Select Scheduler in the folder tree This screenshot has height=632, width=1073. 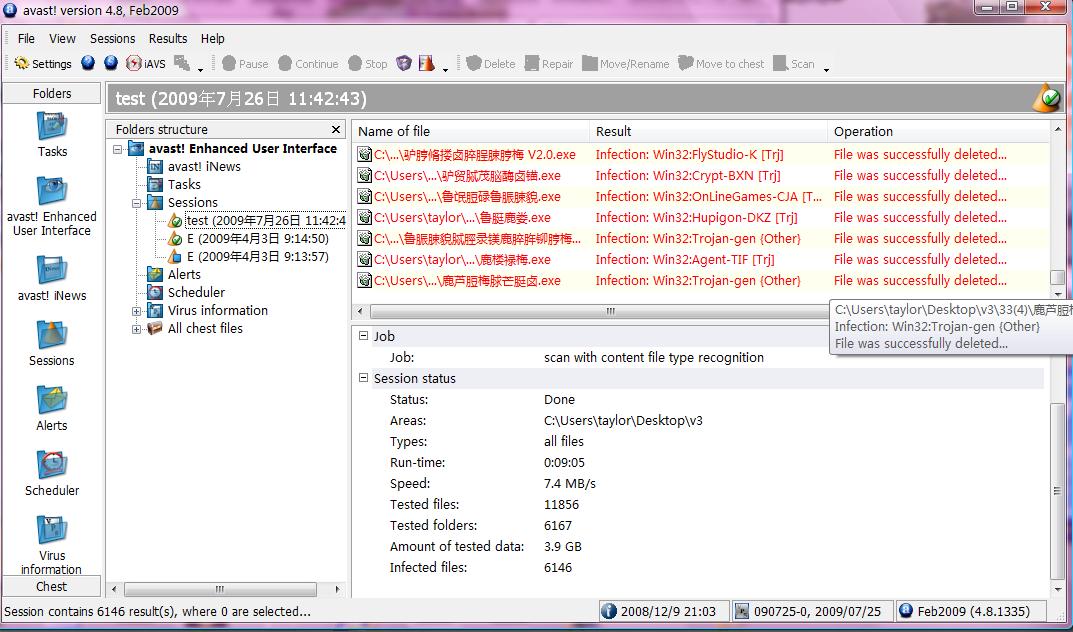(196, 292)
